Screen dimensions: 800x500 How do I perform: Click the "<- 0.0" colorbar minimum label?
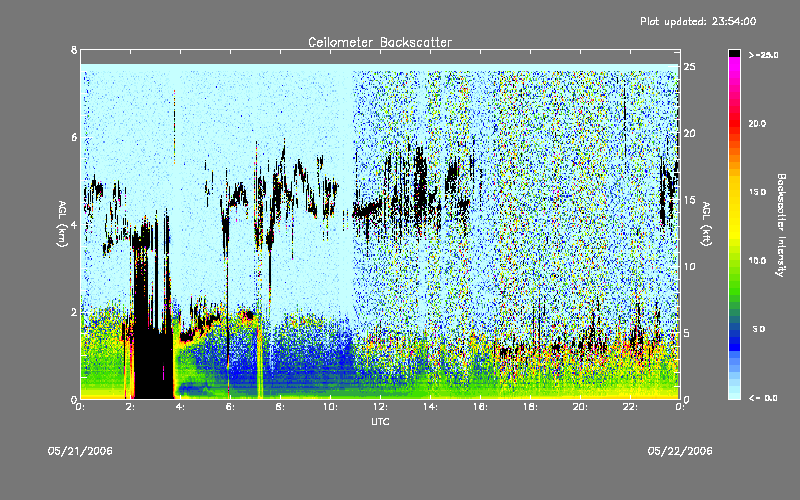coord(763,398)
